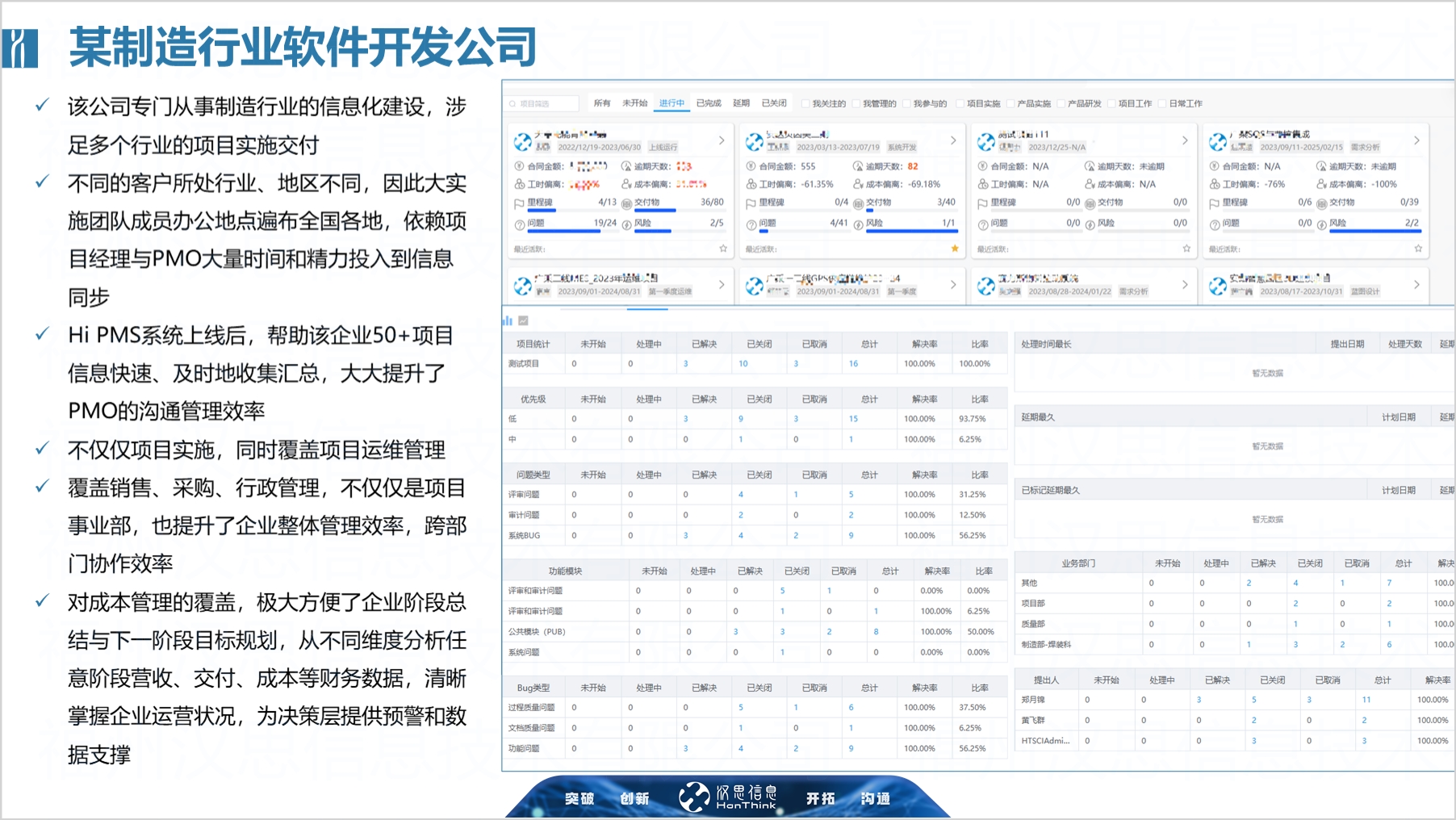
Task: Unstar the gold-starred second project card
Action: coord(955,249)
